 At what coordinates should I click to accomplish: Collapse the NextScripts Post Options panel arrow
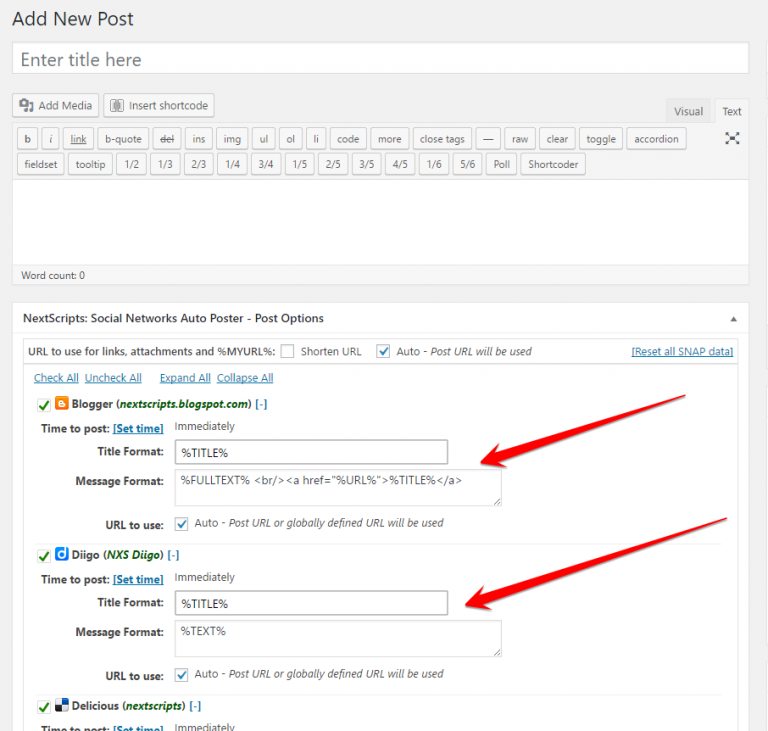click(x=733, y=319)
